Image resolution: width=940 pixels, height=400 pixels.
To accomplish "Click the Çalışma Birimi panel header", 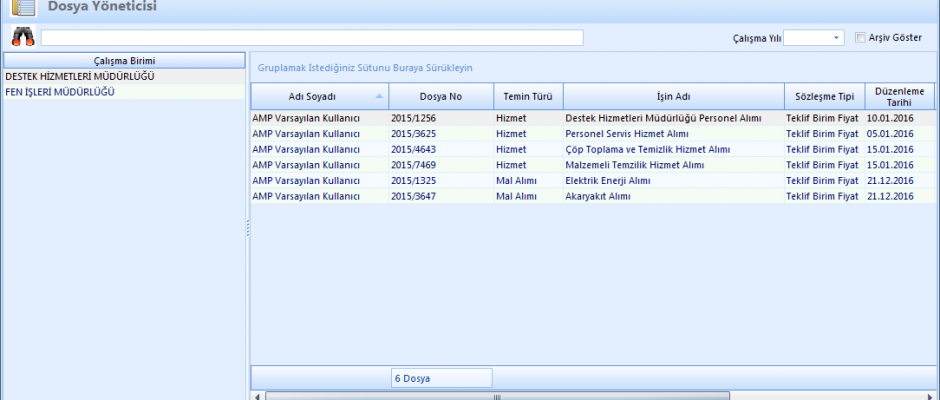I will [124, 61].
